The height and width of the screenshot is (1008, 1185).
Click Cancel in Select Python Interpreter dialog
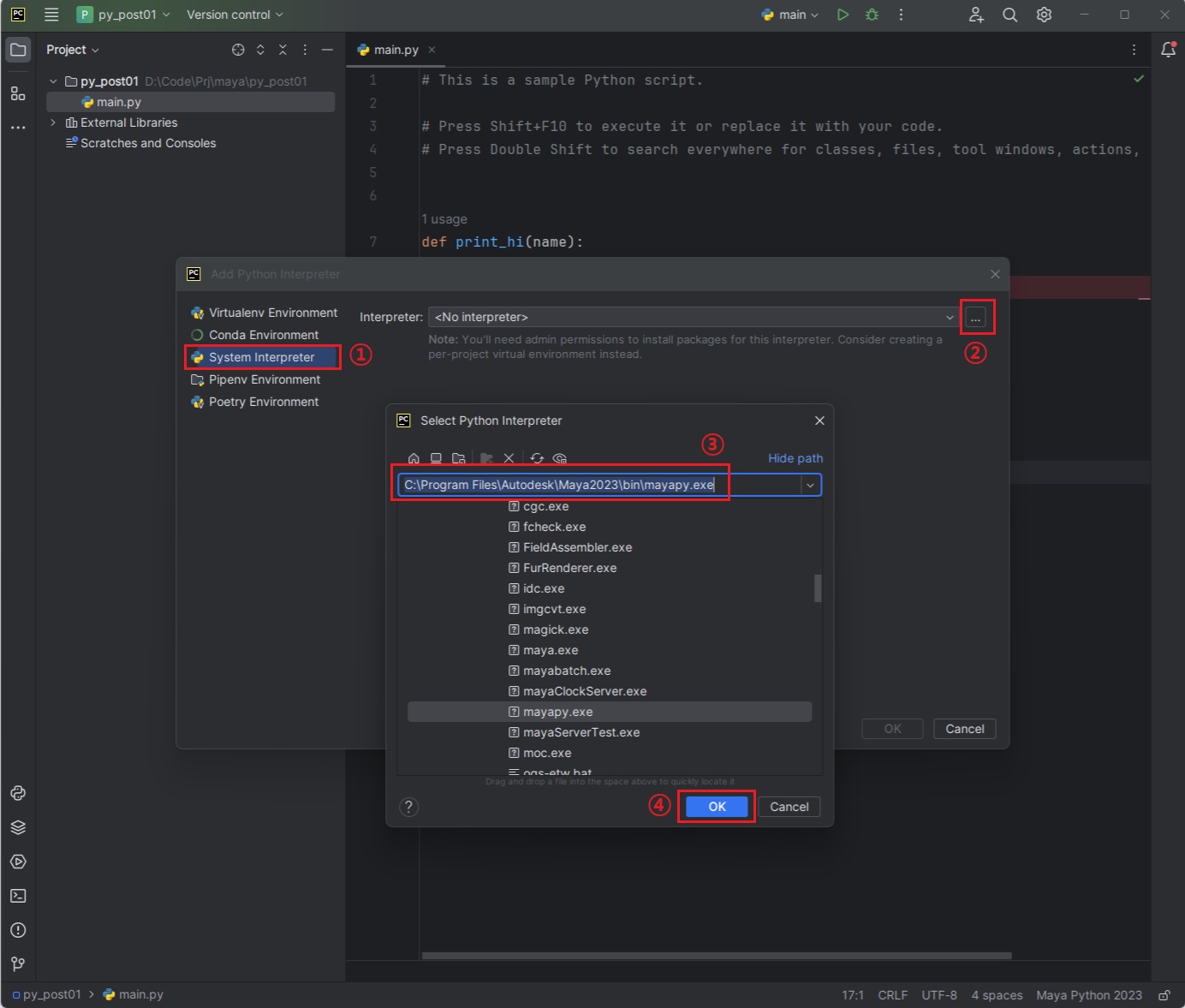[x=789, y=807]
